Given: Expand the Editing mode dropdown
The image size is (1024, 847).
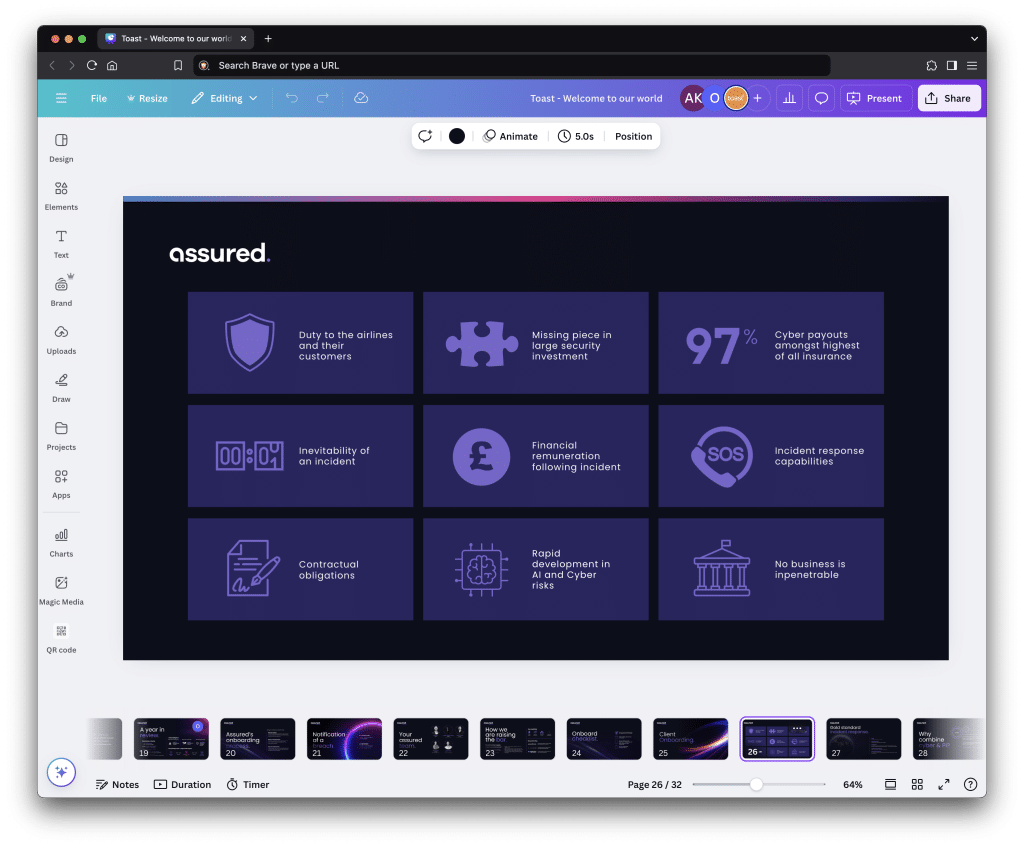Looking at the screenshot, I should 222,98.
